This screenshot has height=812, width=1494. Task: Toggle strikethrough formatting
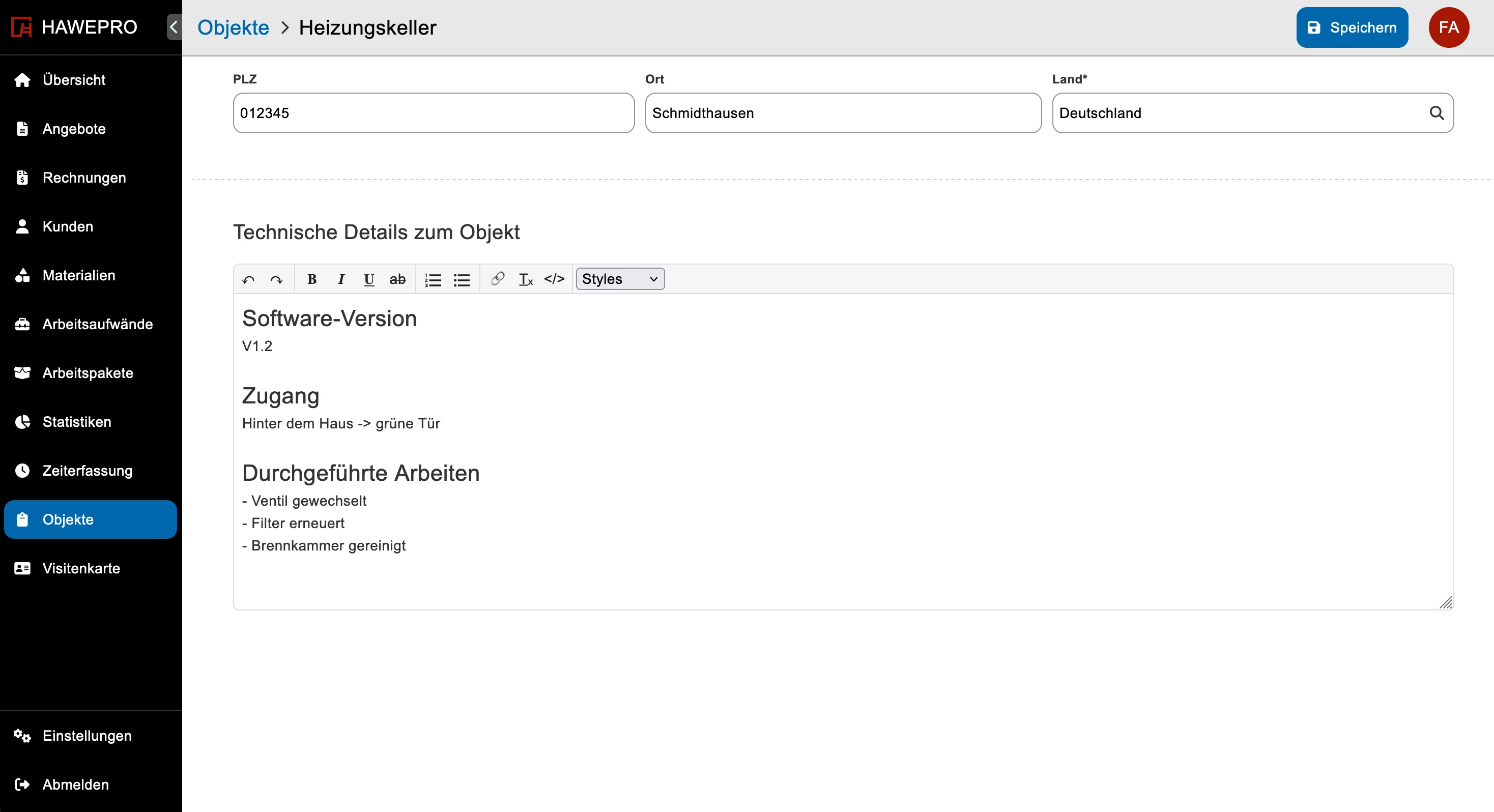(397, 279)
